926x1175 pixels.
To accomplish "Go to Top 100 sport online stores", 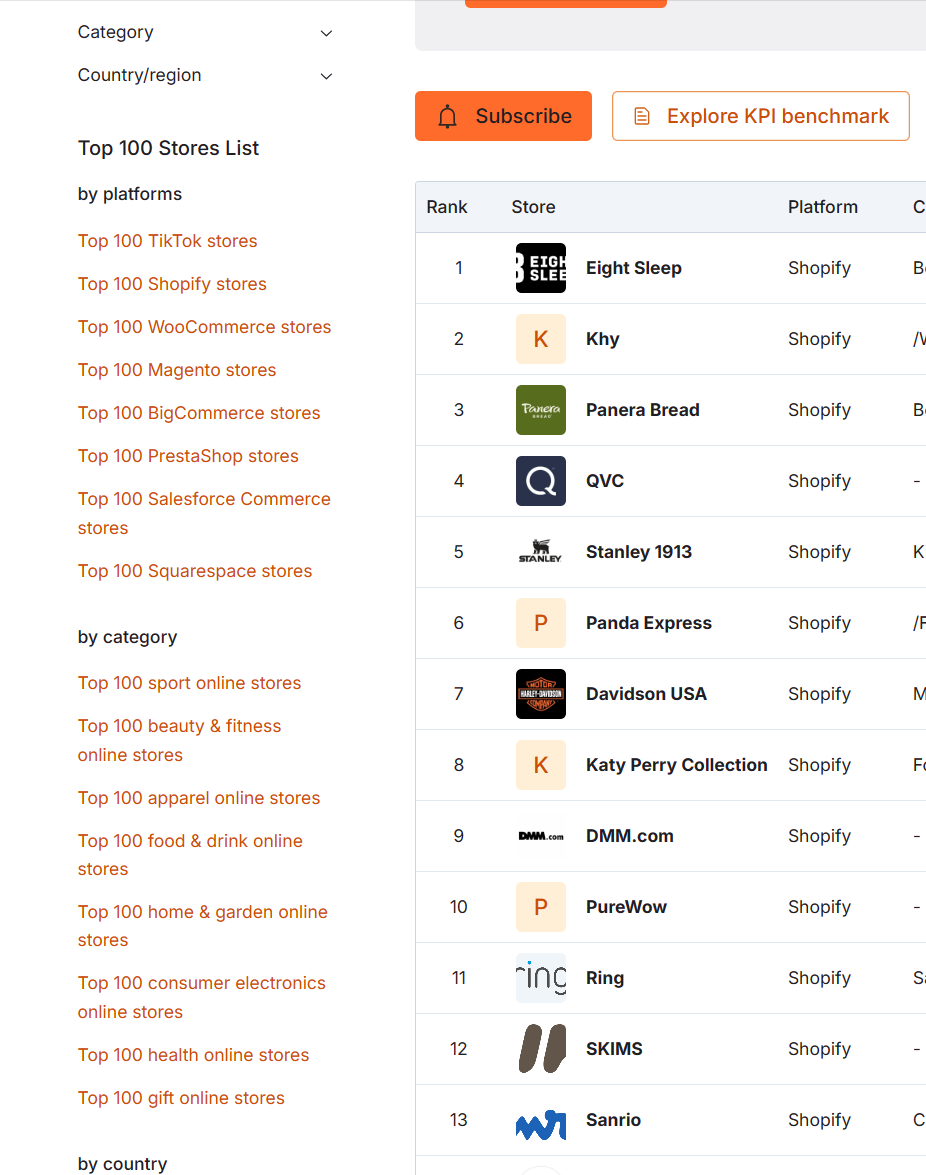I will pos(189,683).
